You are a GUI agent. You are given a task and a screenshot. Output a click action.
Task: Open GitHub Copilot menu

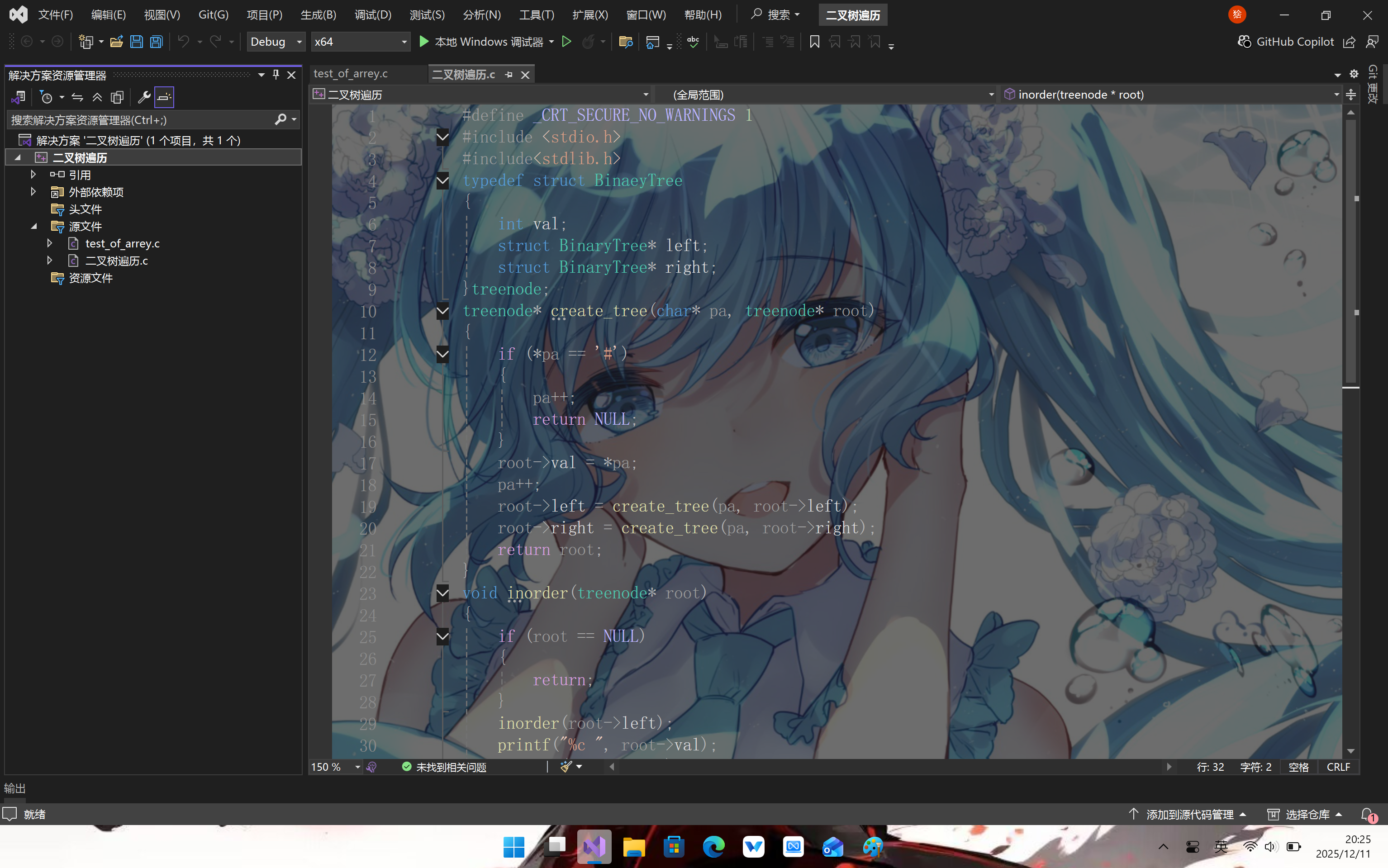[1286, 42]
